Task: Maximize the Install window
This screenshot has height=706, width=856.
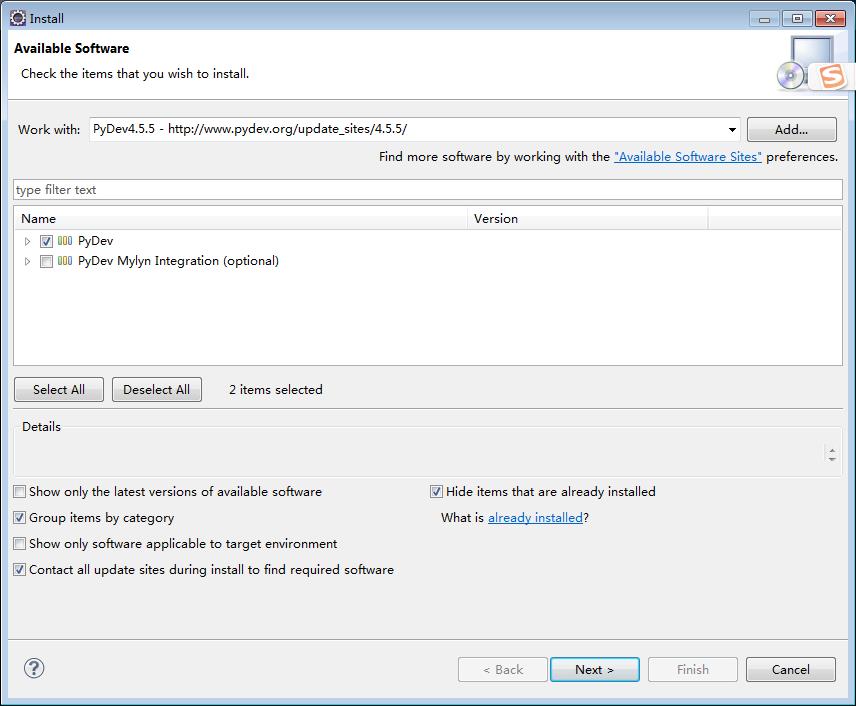Action: (797, 19)
